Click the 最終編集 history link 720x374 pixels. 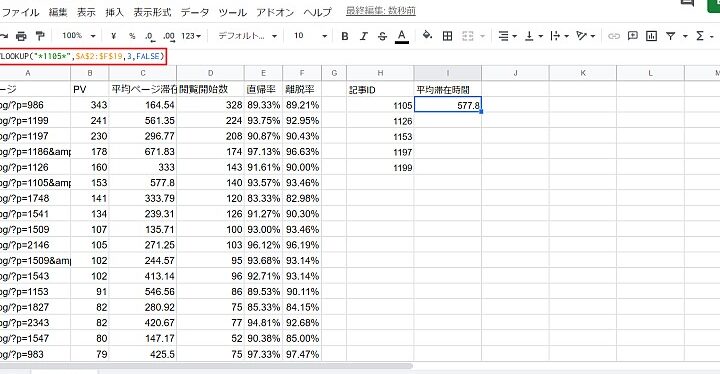[381, 11]
